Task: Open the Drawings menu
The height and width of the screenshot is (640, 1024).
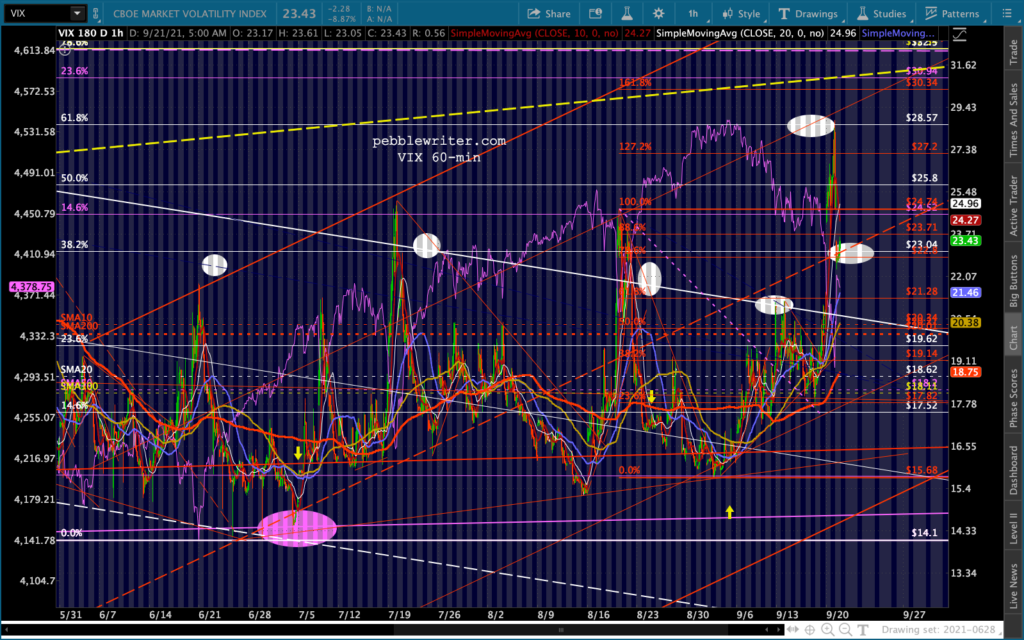Action: (810, 14)
